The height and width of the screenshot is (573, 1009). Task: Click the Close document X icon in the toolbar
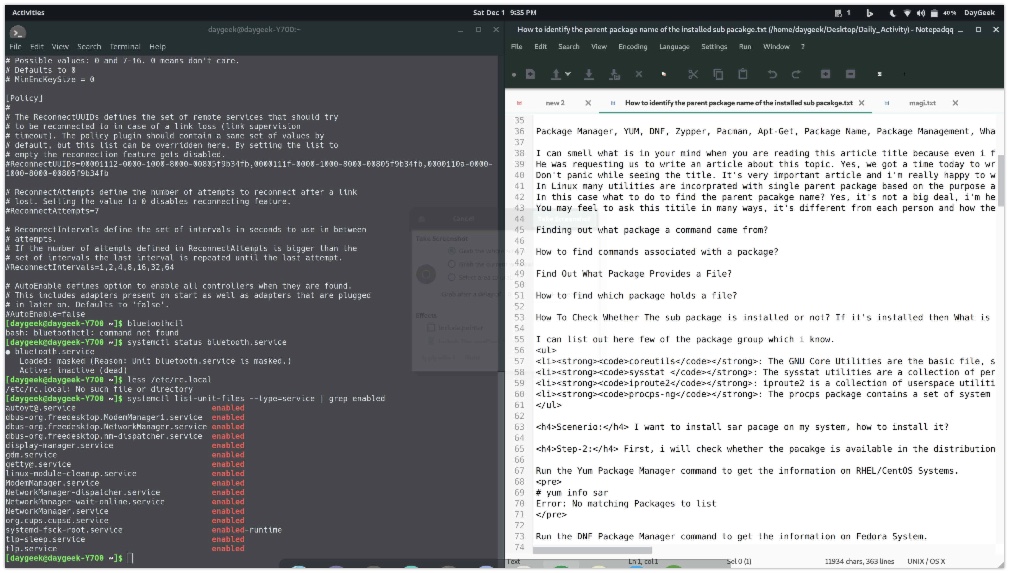click(639, 74)
